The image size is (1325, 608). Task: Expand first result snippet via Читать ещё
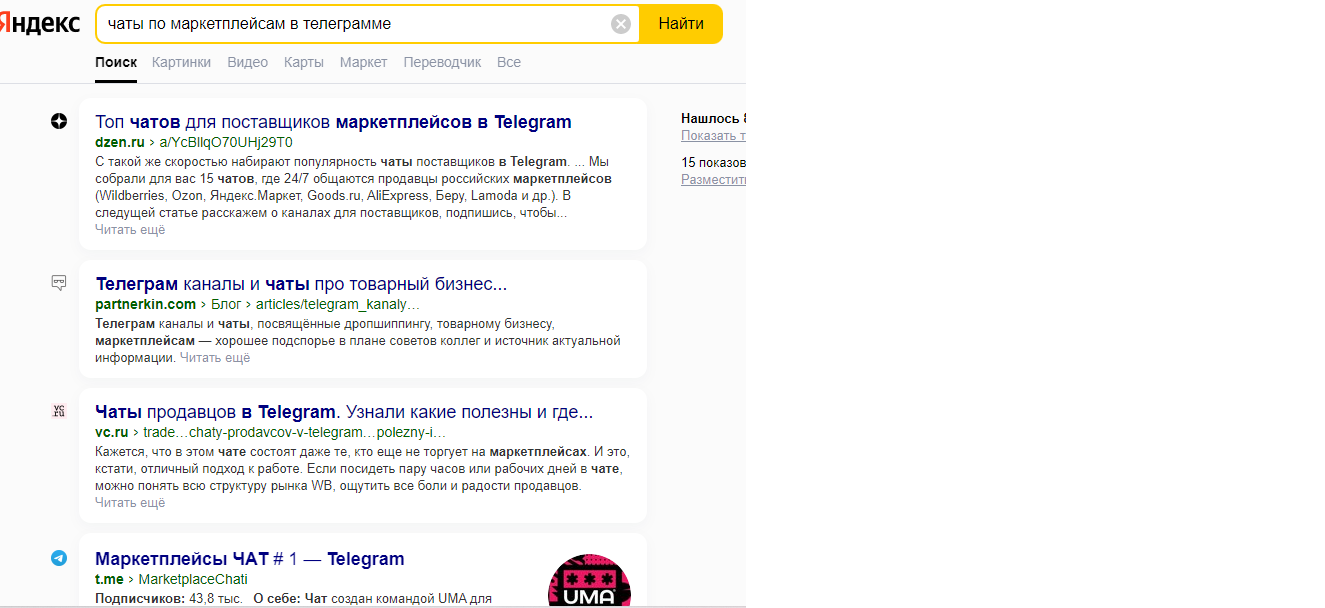click(x=130, y=230)
